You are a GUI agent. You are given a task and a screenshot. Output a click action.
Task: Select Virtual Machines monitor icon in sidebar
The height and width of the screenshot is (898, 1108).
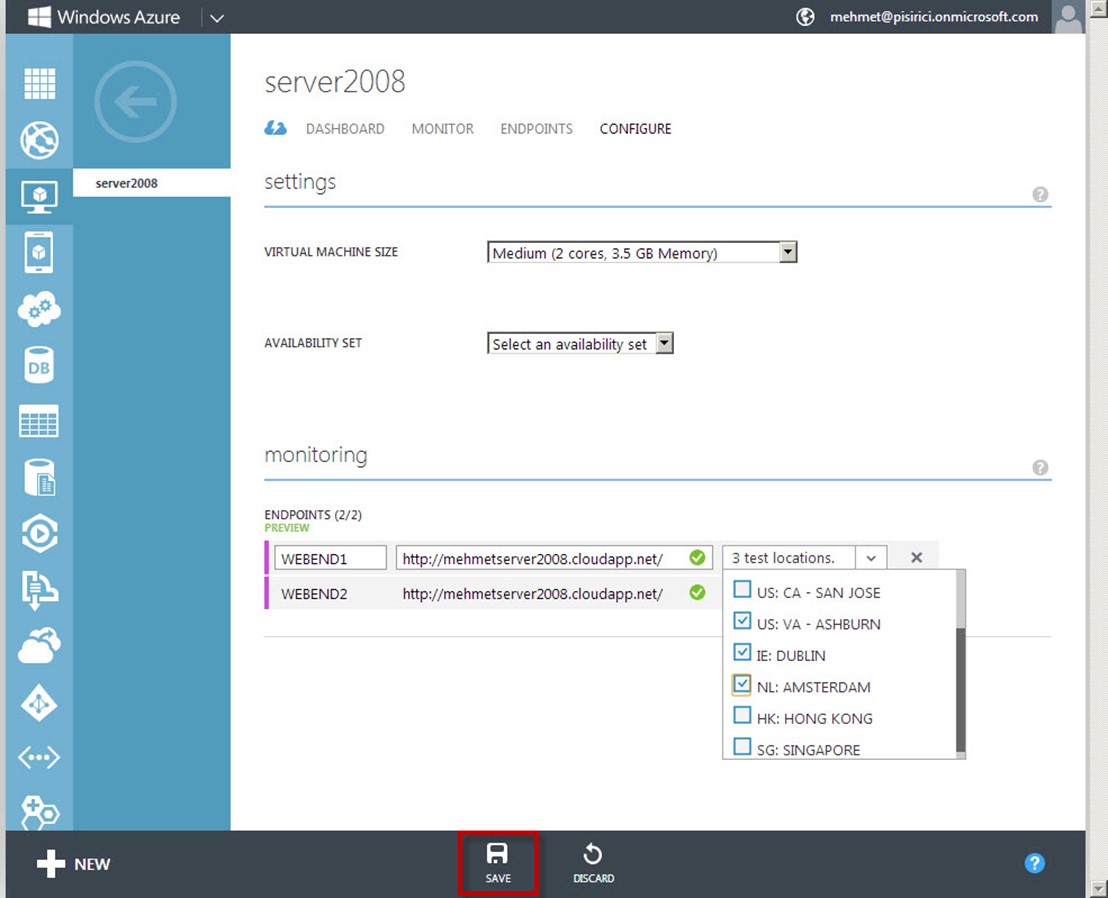[40, 196]
